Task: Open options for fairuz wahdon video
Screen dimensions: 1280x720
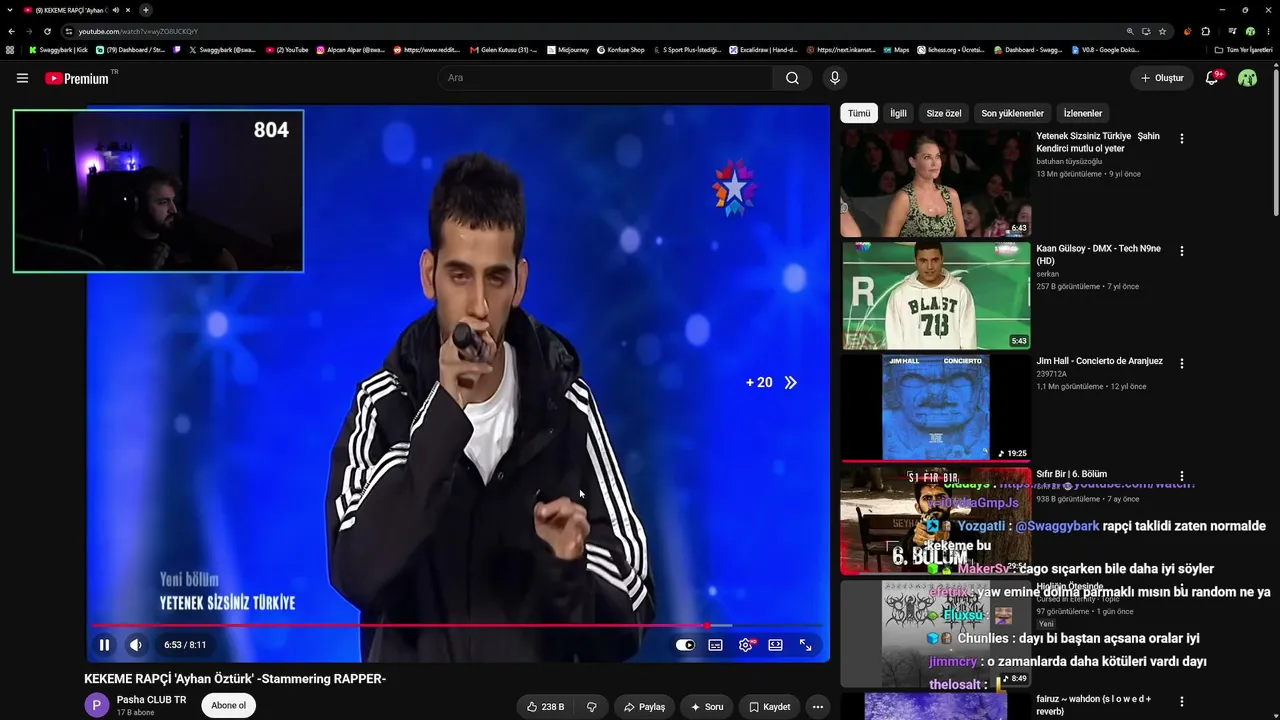Action: (1182, 702)
